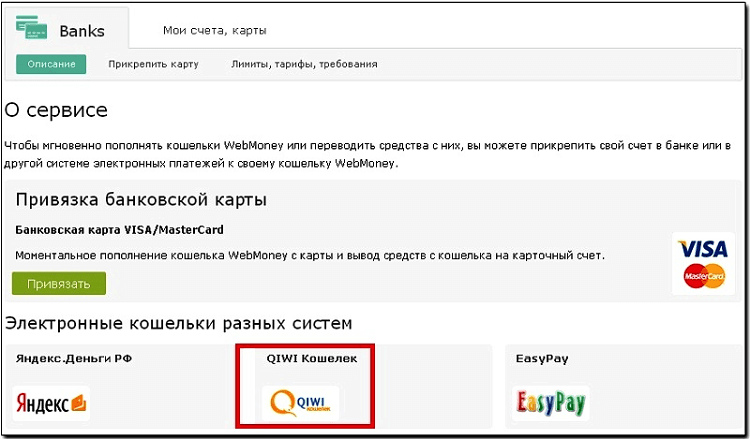Open Лимиты, тарифы, требования section
This screenshot has height=439, width=750.
click(x=304, y=64)
